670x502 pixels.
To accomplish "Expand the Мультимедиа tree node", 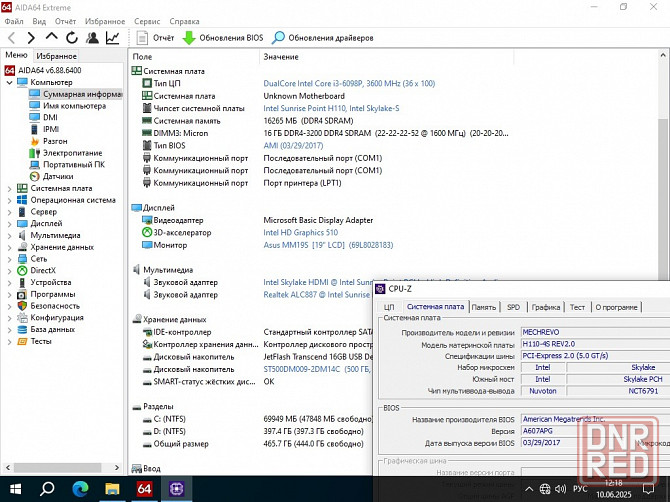I will 9,235.
